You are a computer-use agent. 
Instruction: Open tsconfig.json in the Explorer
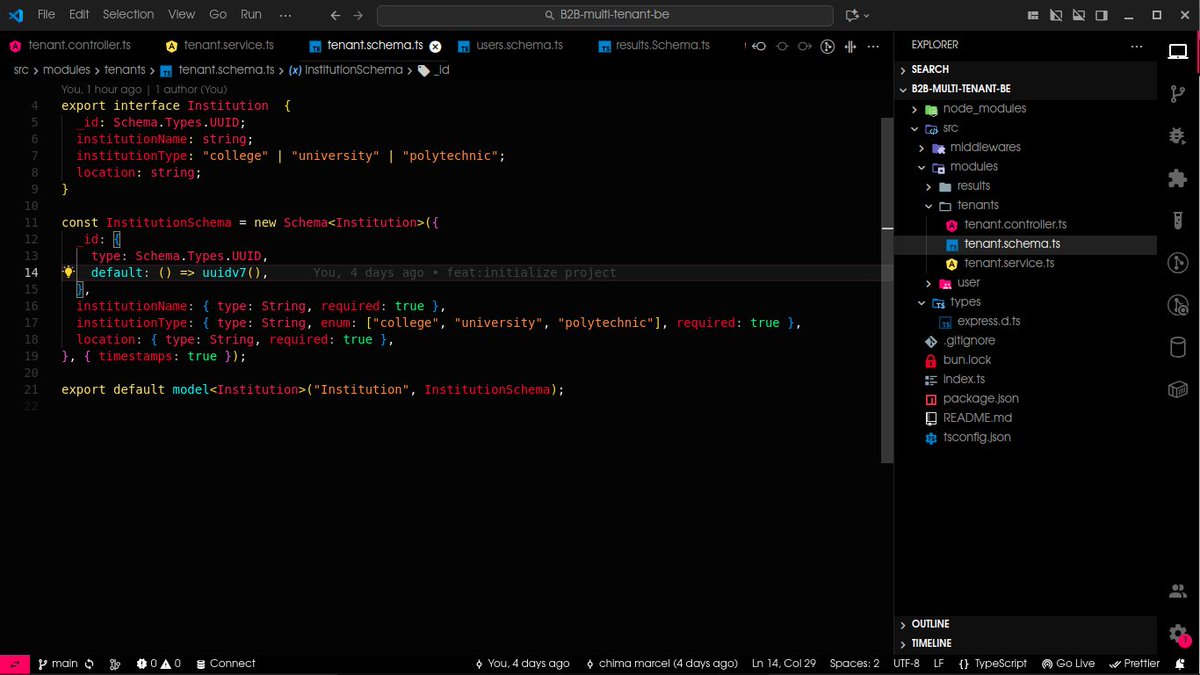(977, 438)
